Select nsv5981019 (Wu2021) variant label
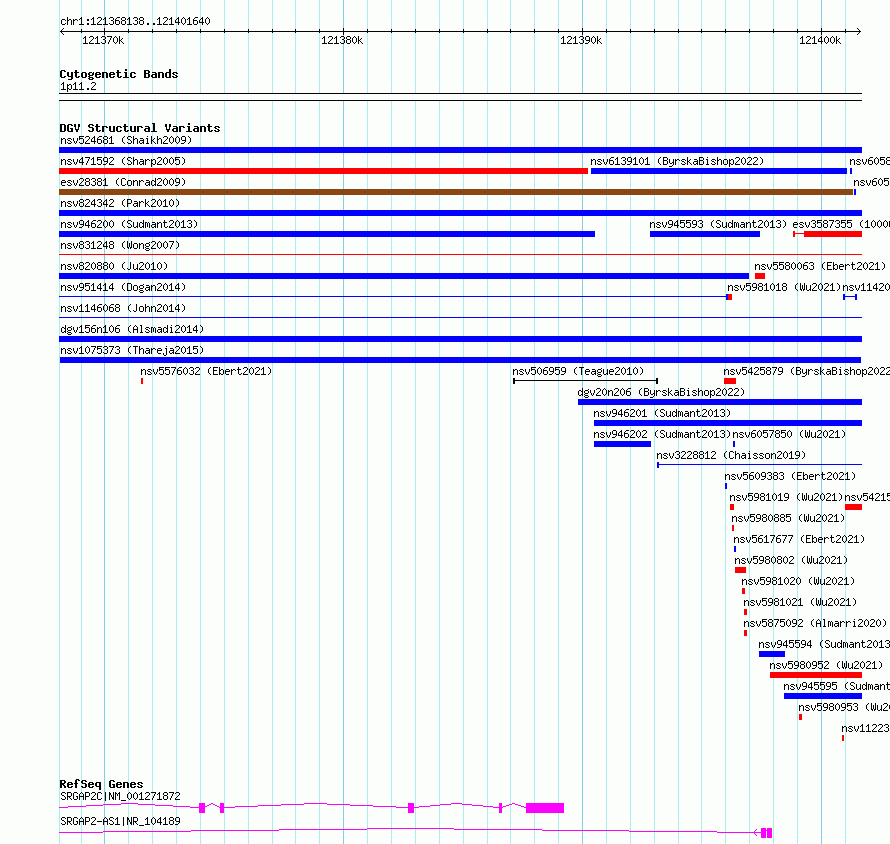Viewport: 890px width, 844px height. point(786,497)
